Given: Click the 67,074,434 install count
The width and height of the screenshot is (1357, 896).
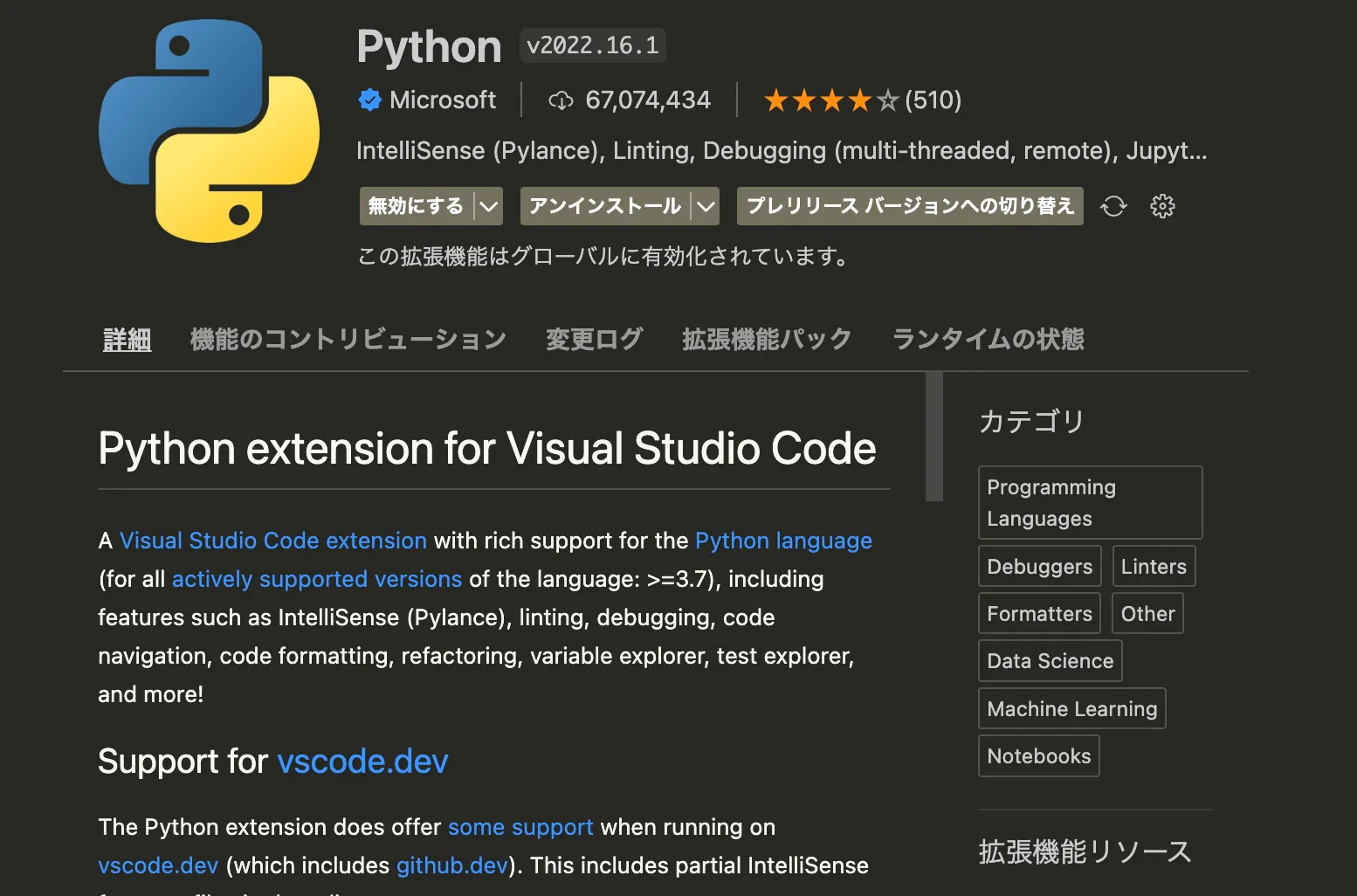Looking at the screenshot, I should [648, 100].
